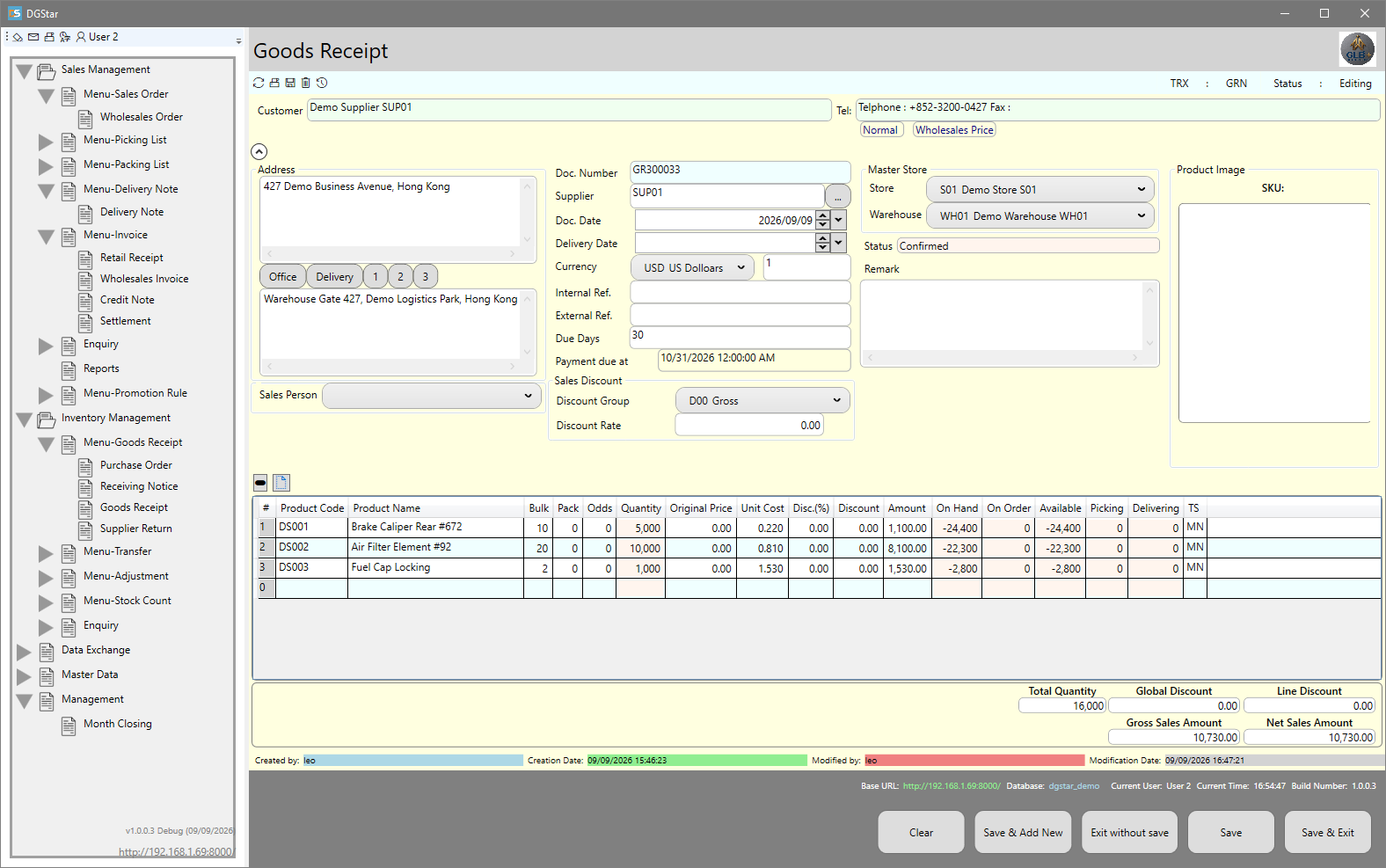
Task: Click the refresh icon under Goods Receipt title
Action: (x=259, y=83)
